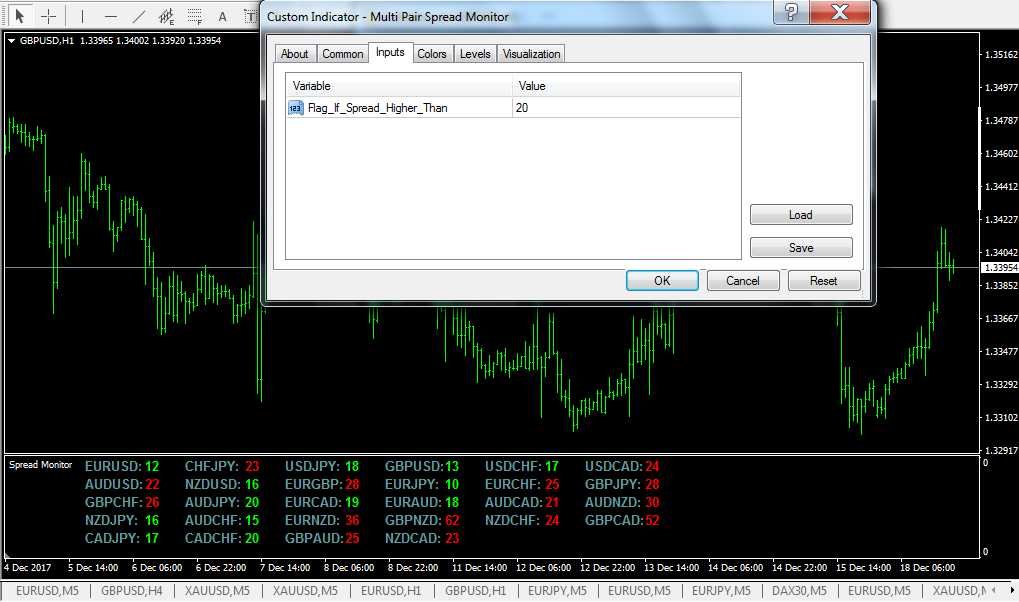1019x602 pixels.
Task: Click the CADCHF: 20 spread reading
Action: pos(222,538)
